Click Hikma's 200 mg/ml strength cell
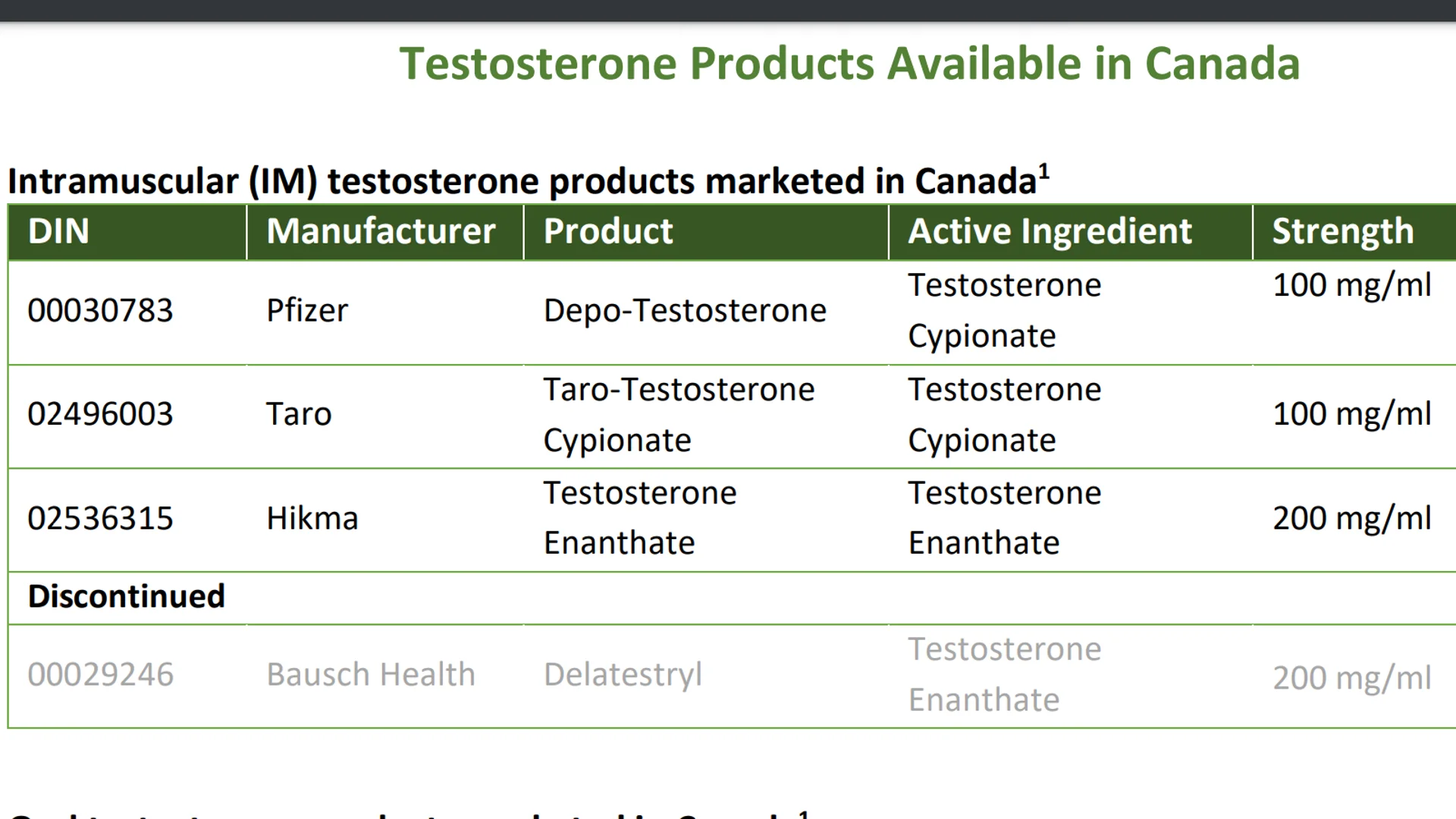 1352,519
